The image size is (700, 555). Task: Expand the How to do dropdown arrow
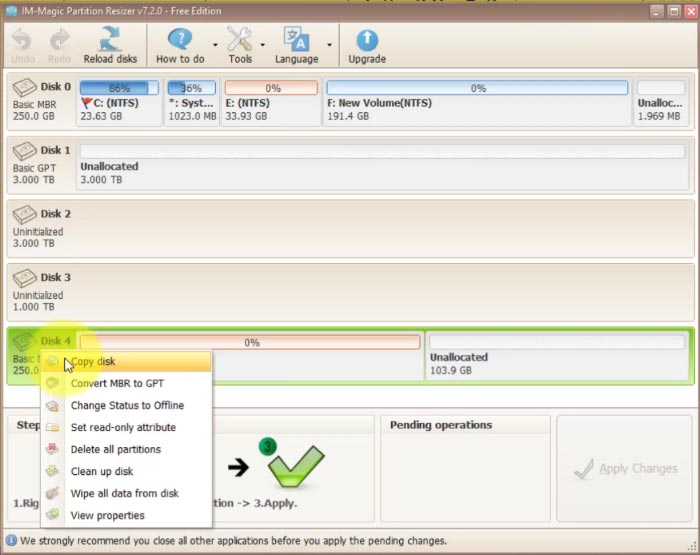click(x=215, y=45)
